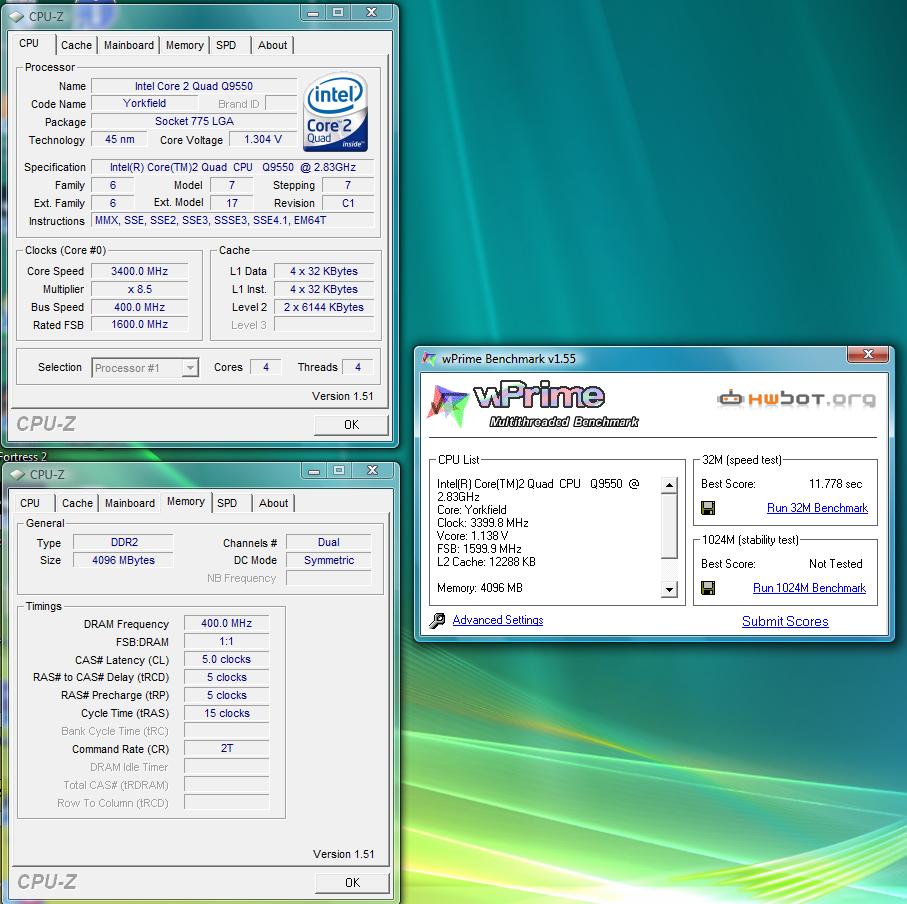Click the memory Type DDR2 value
907x904 pixels.
coord(124,542)
